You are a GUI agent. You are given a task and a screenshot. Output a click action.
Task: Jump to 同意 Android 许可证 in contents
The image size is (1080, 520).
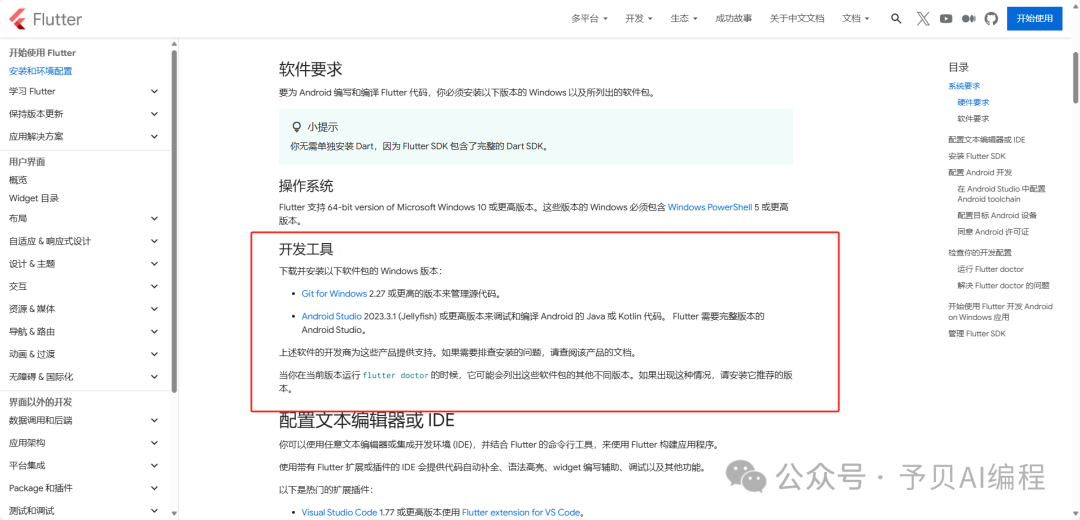(x=993, y=232)
